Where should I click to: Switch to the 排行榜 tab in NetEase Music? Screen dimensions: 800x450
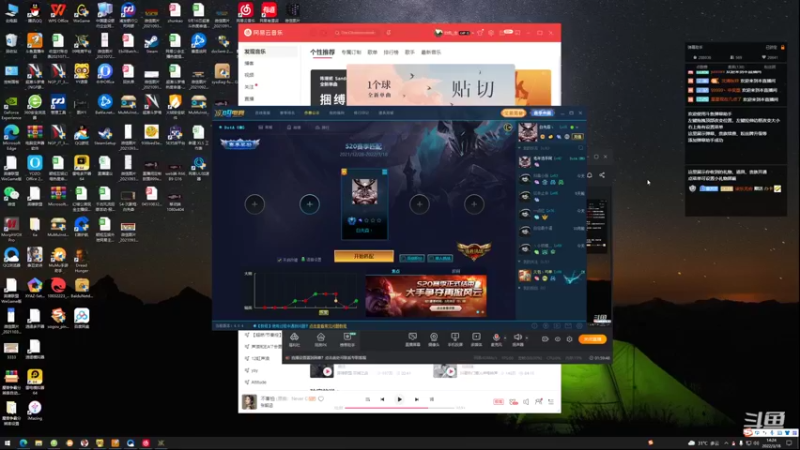click(391, 52)
